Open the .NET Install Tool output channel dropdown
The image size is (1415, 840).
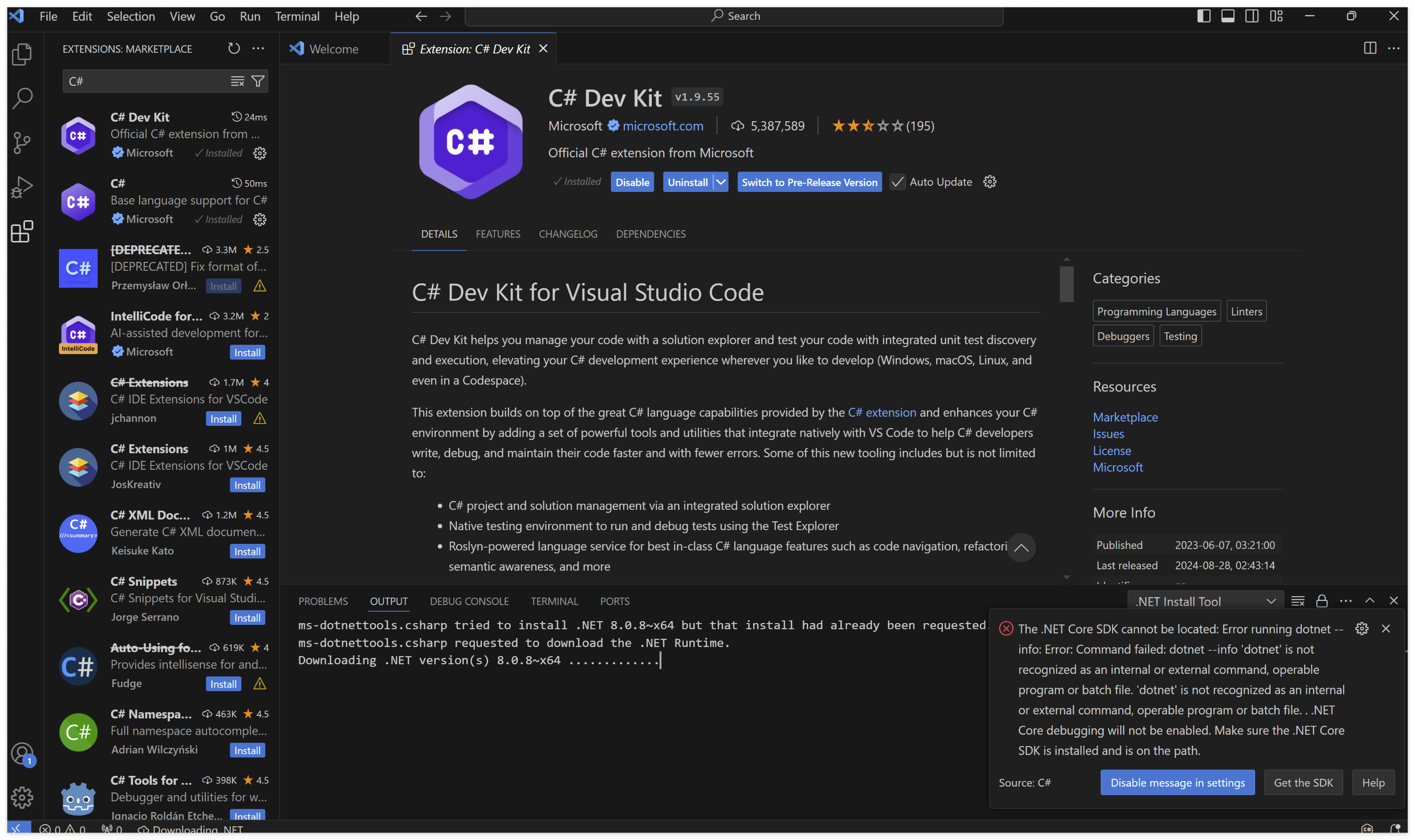click(x=1205, y=602)
